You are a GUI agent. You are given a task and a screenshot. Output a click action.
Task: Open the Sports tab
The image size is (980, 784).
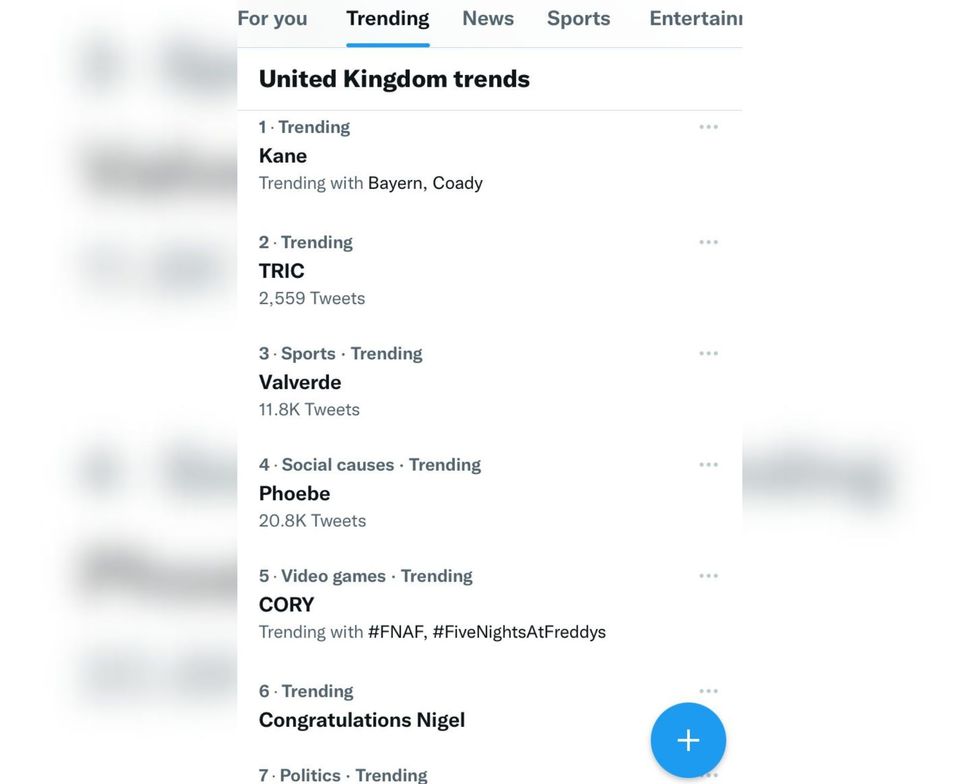pyautogui.click(x=579, y=19)
